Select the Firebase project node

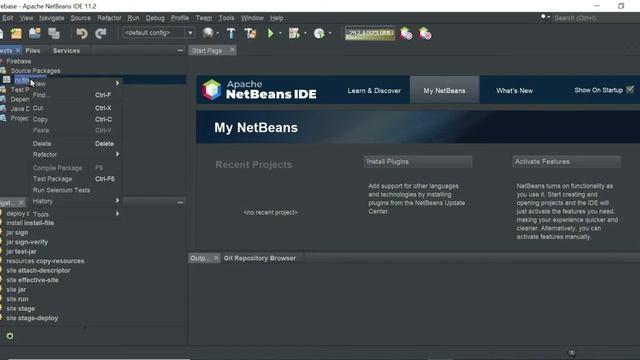tap(18, 61)
